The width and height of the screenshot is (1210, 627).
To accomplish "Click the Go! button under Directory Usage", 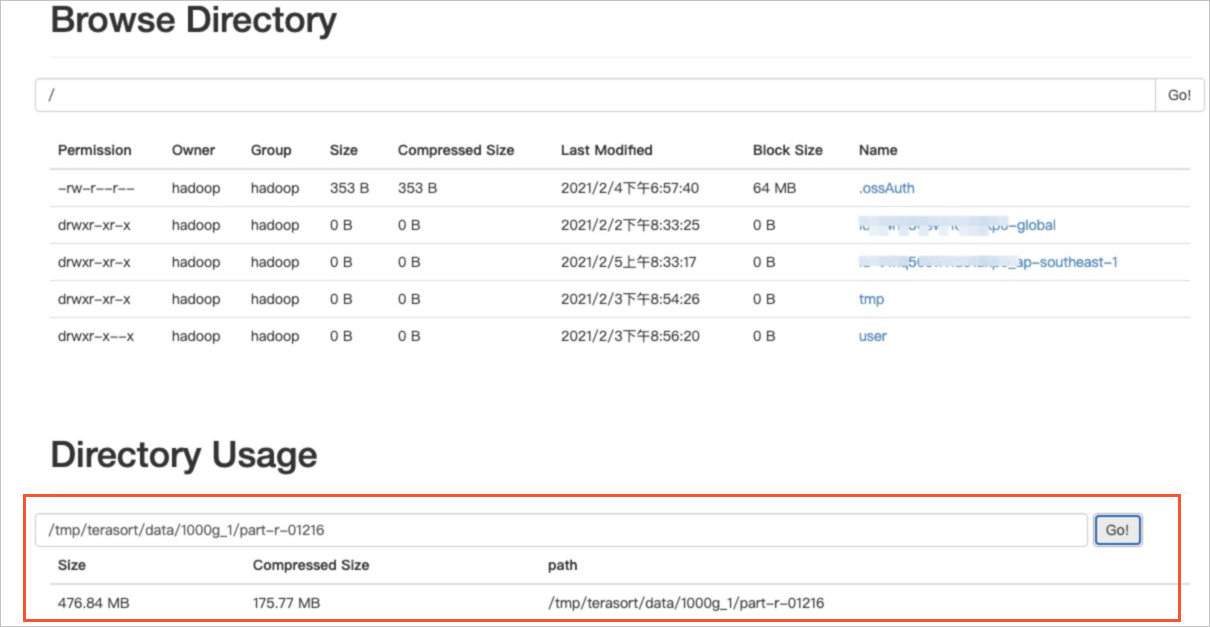I will 1117,530.
